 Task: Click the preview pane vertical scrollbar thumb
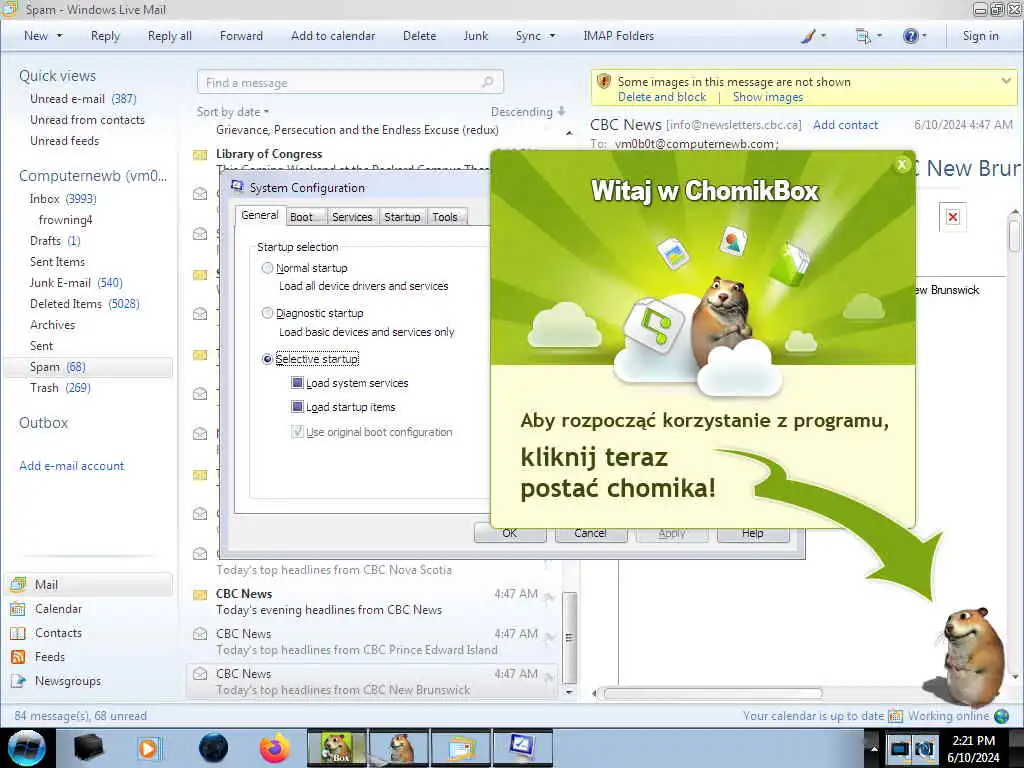pos(1014,236)
